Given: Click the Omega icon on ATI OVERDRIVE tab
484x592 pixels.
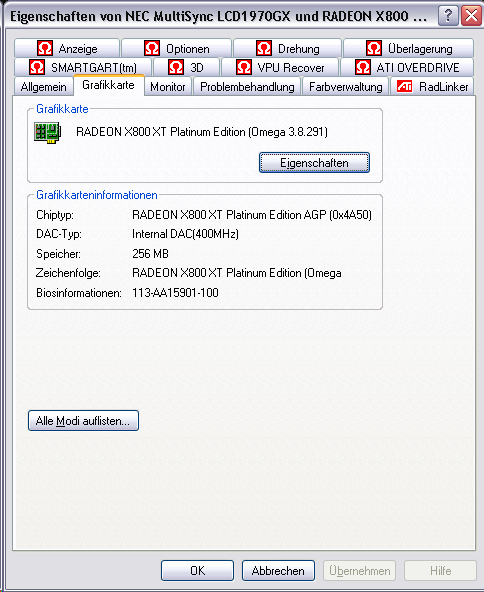Looking at the screenshot, I should pyautogui.click(x=362, y=67).
